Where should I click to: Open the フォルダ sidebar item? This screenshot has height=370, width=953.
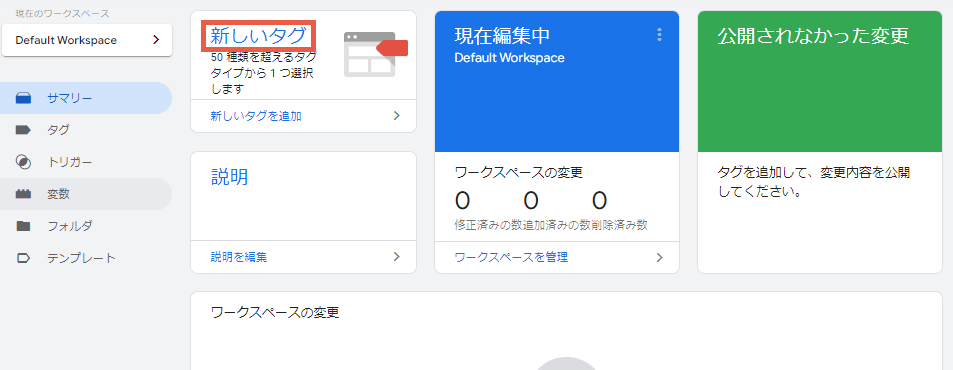point(86,227)
